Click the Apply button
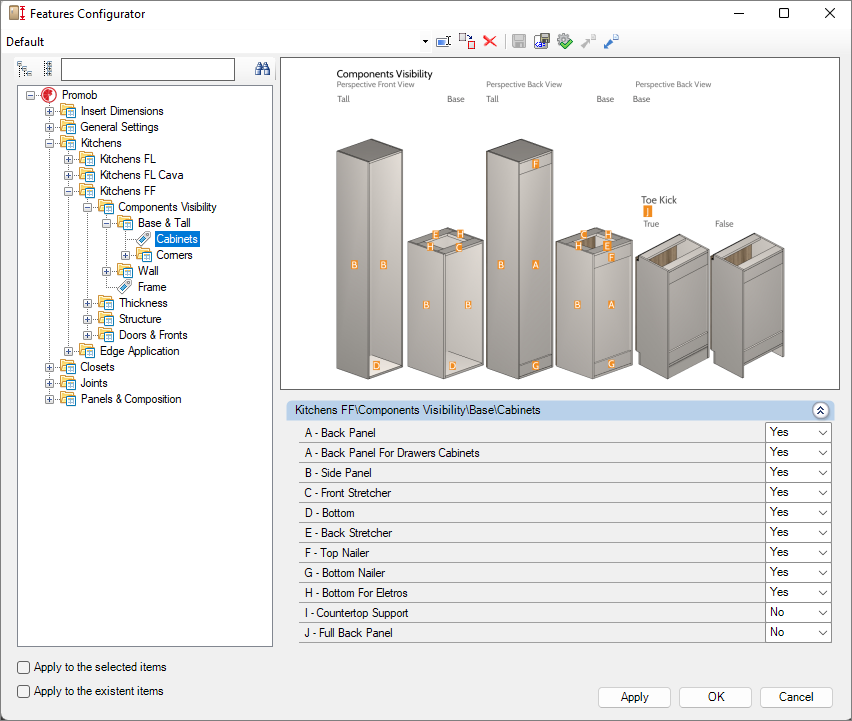 click(x=634, y=697)
